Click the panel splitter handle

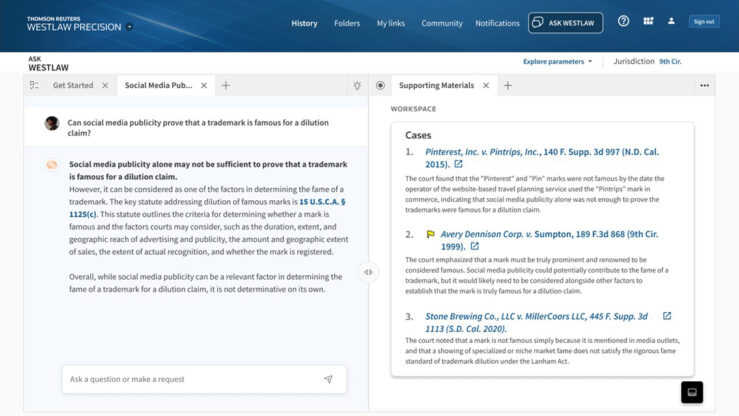[x=369, y=272]
